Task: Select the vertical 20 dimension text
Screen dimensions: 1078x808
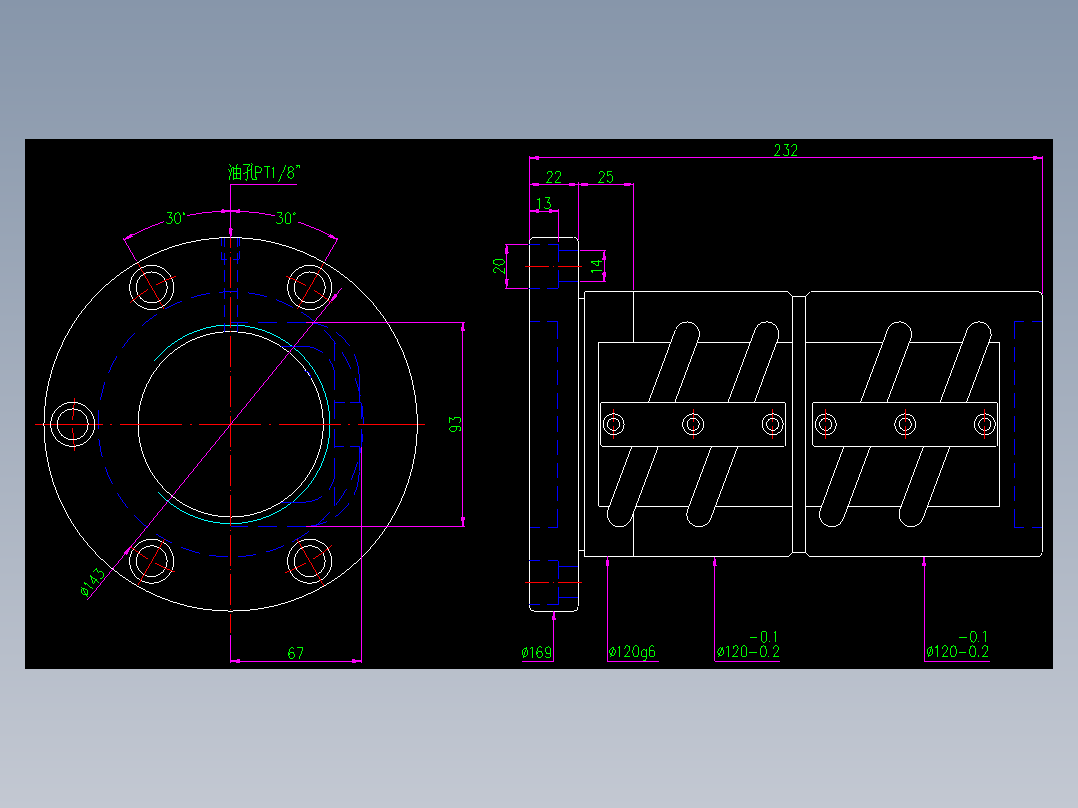Action: click(499, 265)
